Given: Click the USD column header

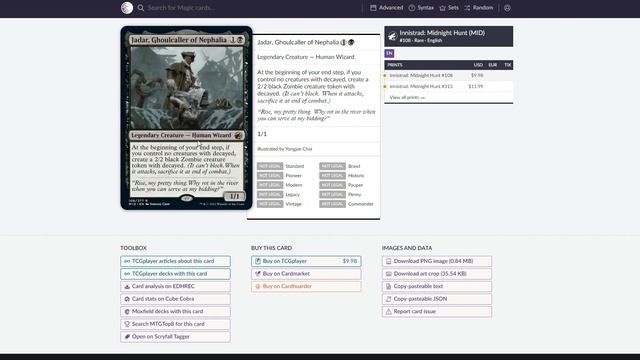Looking at the screenshot, I should point(478,65).
